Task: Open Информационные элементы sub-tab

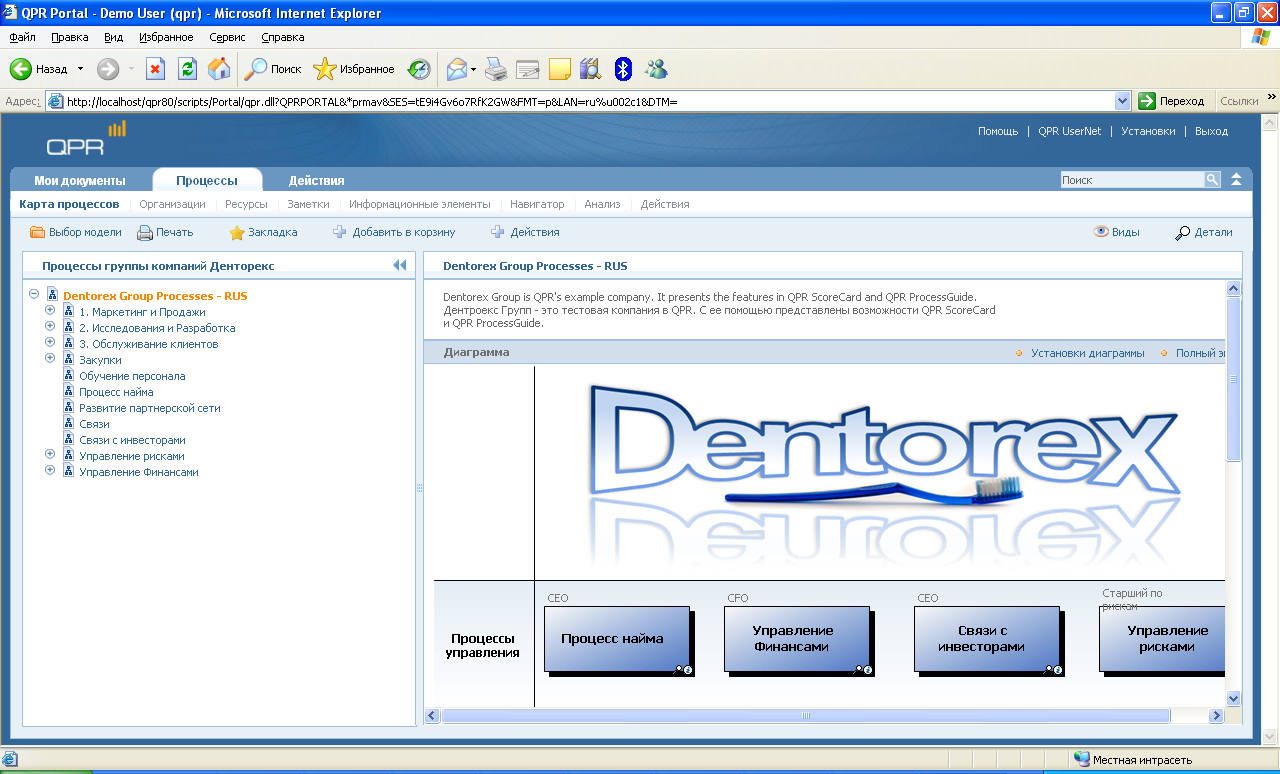Action: (420, 204)
